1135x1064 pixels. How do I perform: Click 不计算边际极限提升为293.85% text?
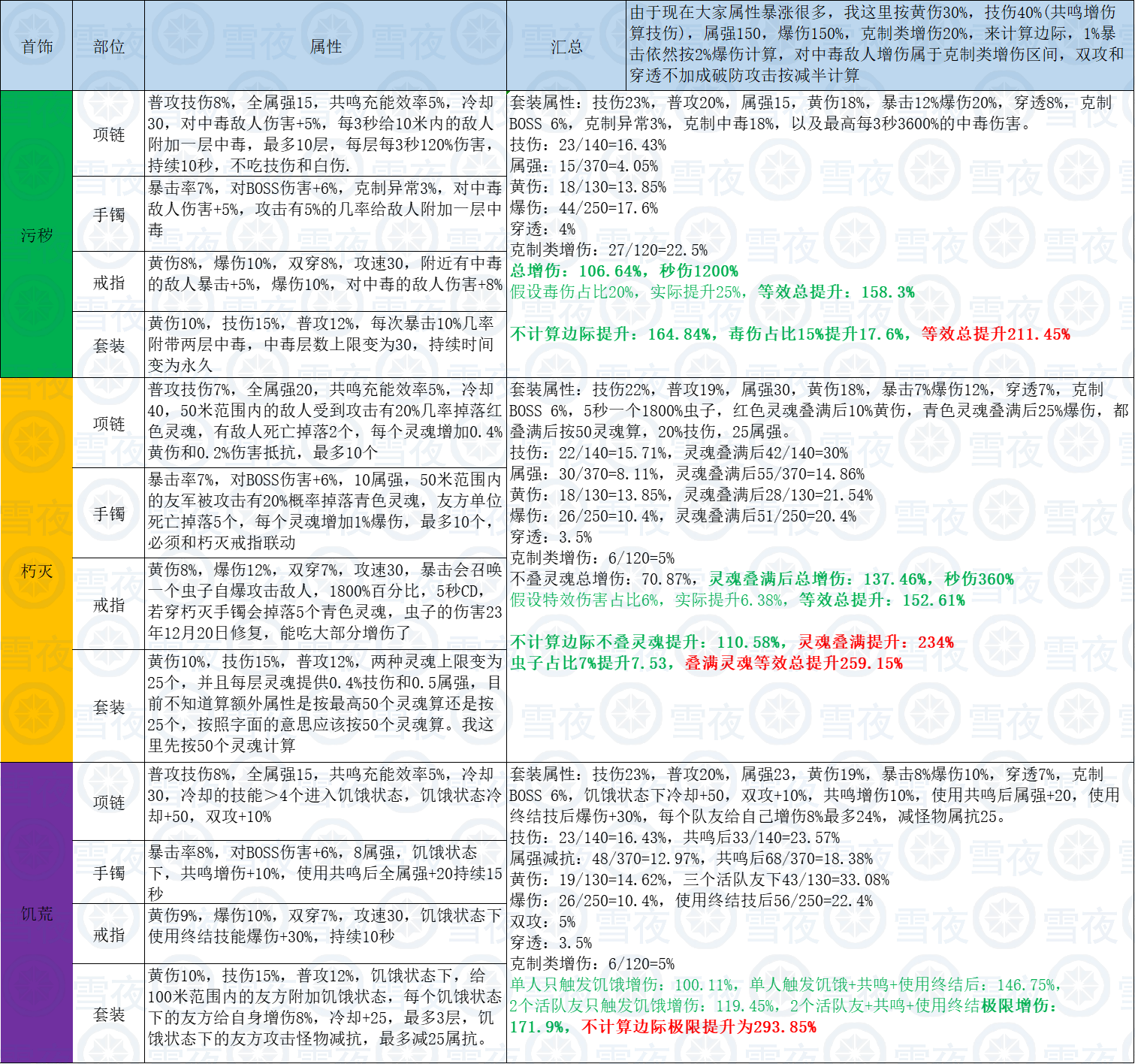699,1027
